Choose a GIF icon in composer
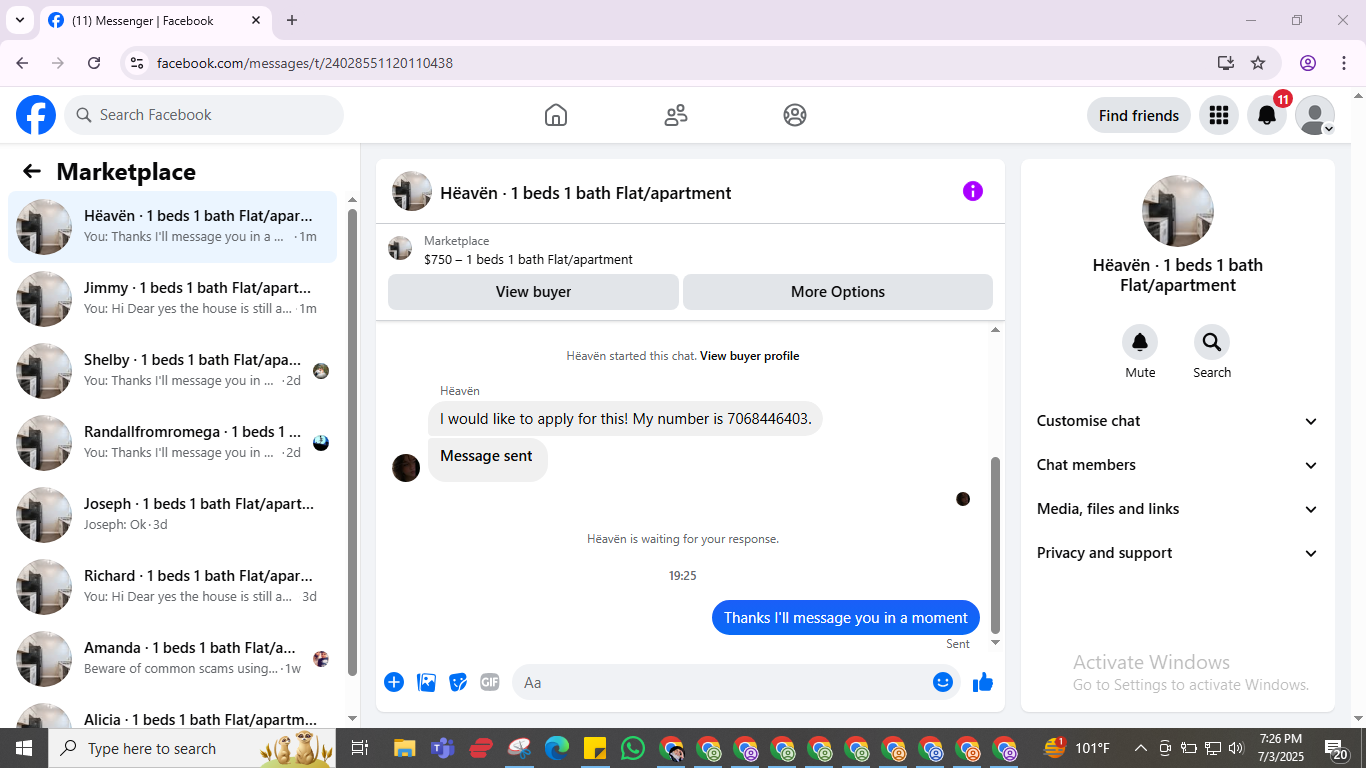The image size is (1366, 768). pyautogui.click(x=490, y=682)
